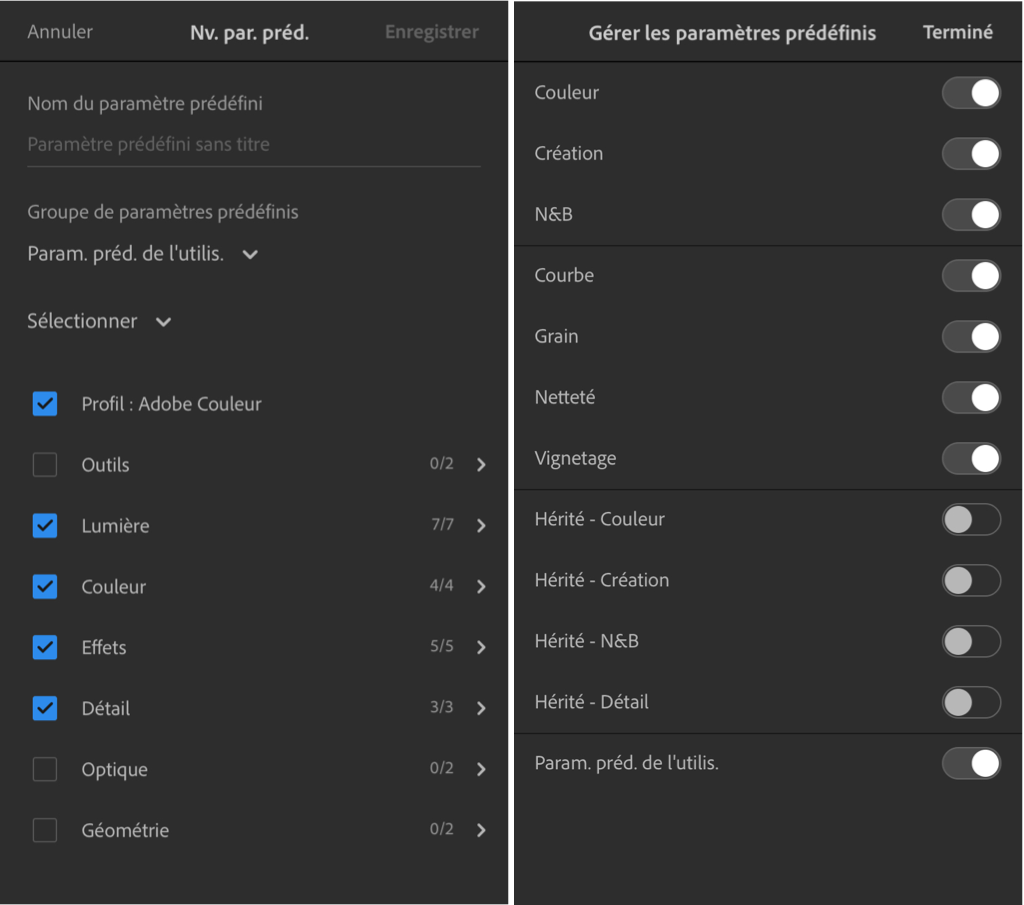Click the Outils 0/2 count
1024x905 pixels.
click(441, 463)
